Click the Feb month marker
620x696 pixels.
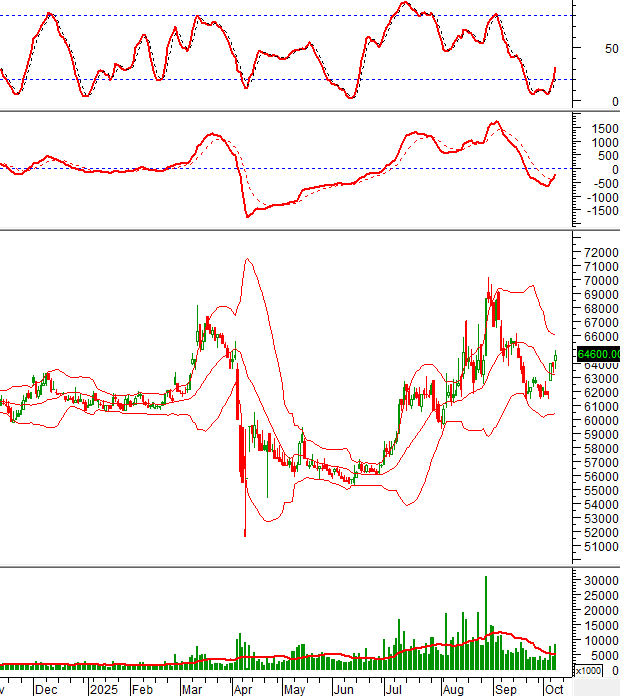[142, 689]
